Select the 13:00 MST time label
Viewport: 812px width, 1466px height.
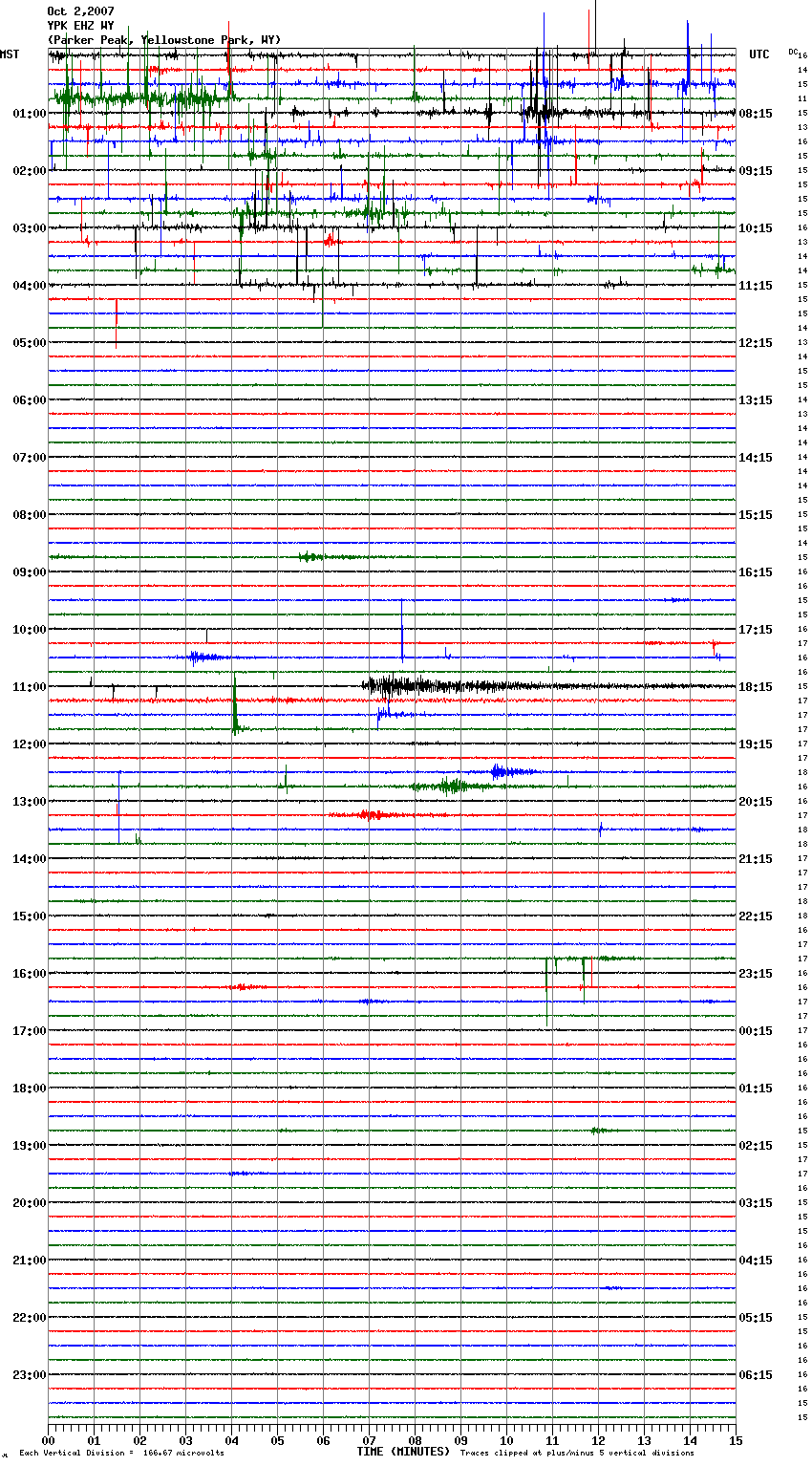pyautogui.click(x=30, y=802)
